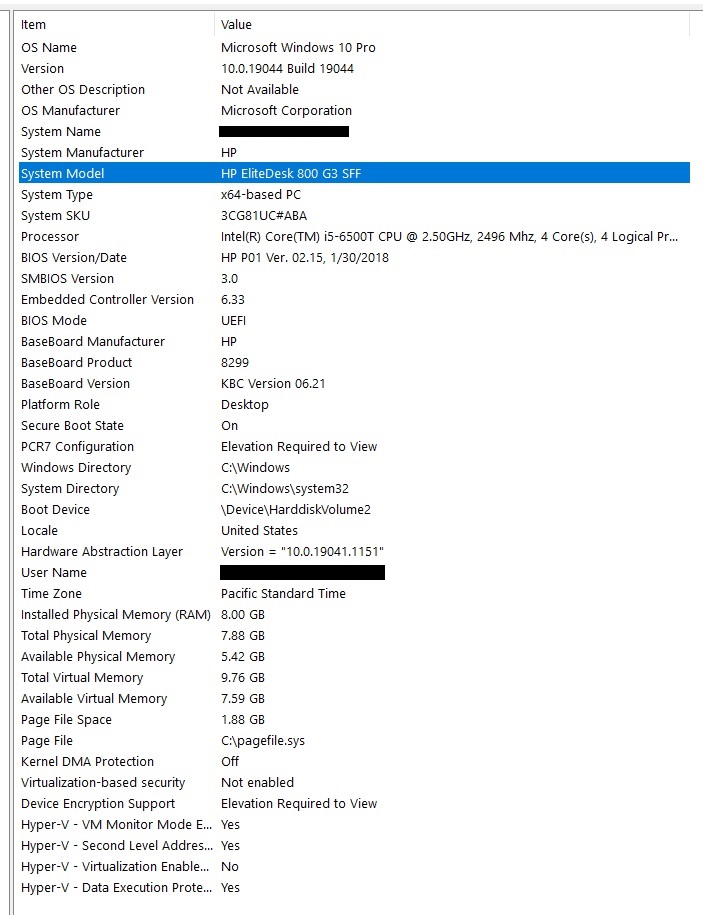Select the Hyper-V - Data Execution Protection row
The width and height of the screenshot is (703, 915).
click(x=354, y=888)
